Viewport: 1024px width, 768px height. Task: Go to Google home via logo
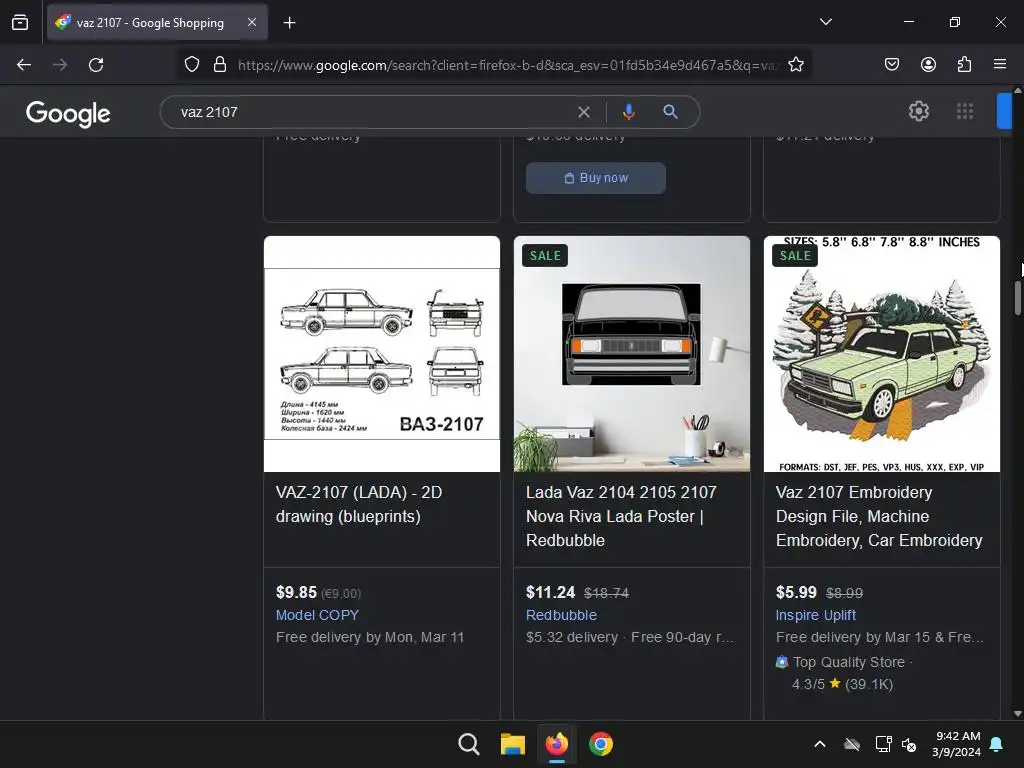pyautogui.click(x=68, y=114)
